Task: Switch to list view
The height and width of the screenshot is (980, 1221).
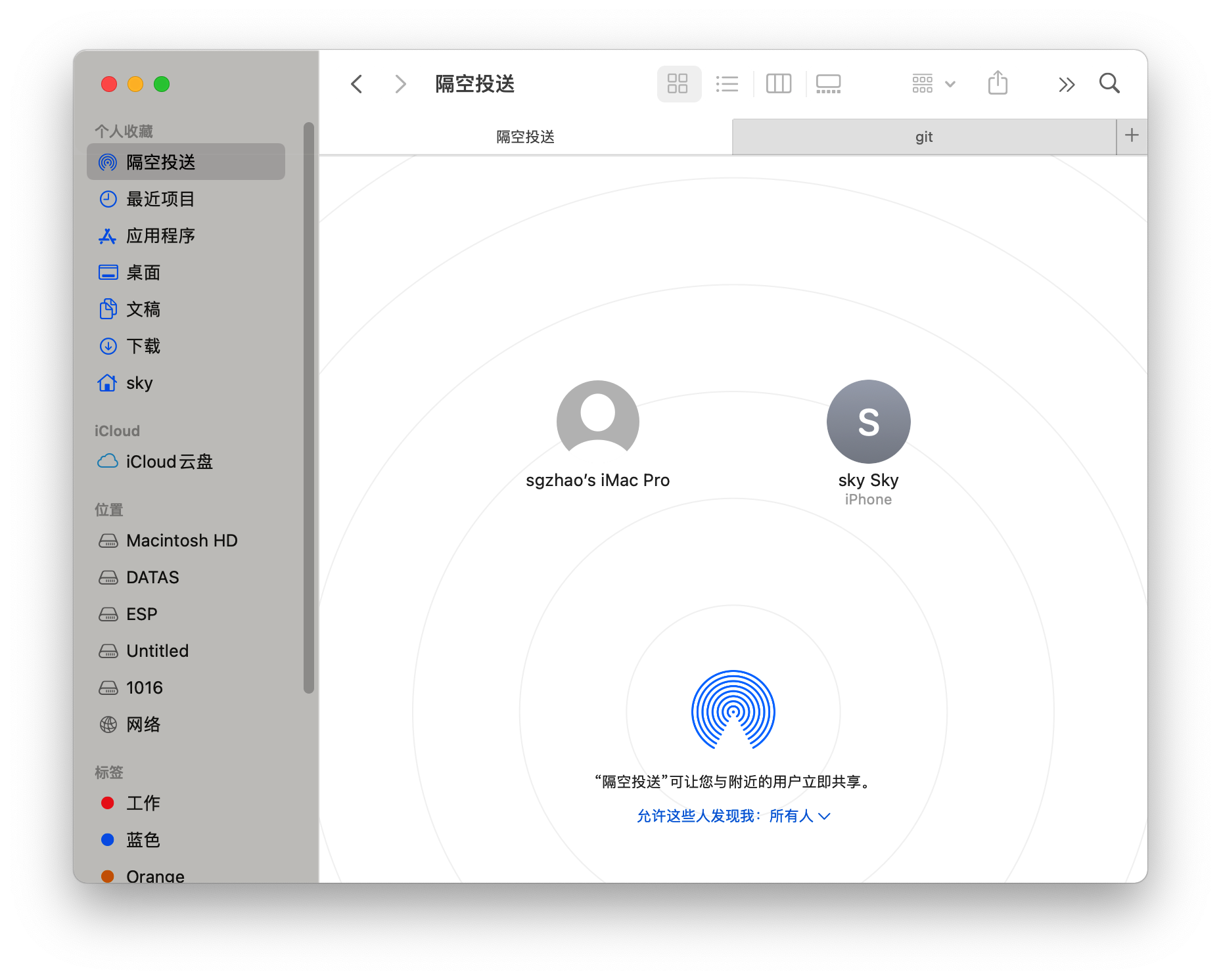Action: [x=727, y=83]
